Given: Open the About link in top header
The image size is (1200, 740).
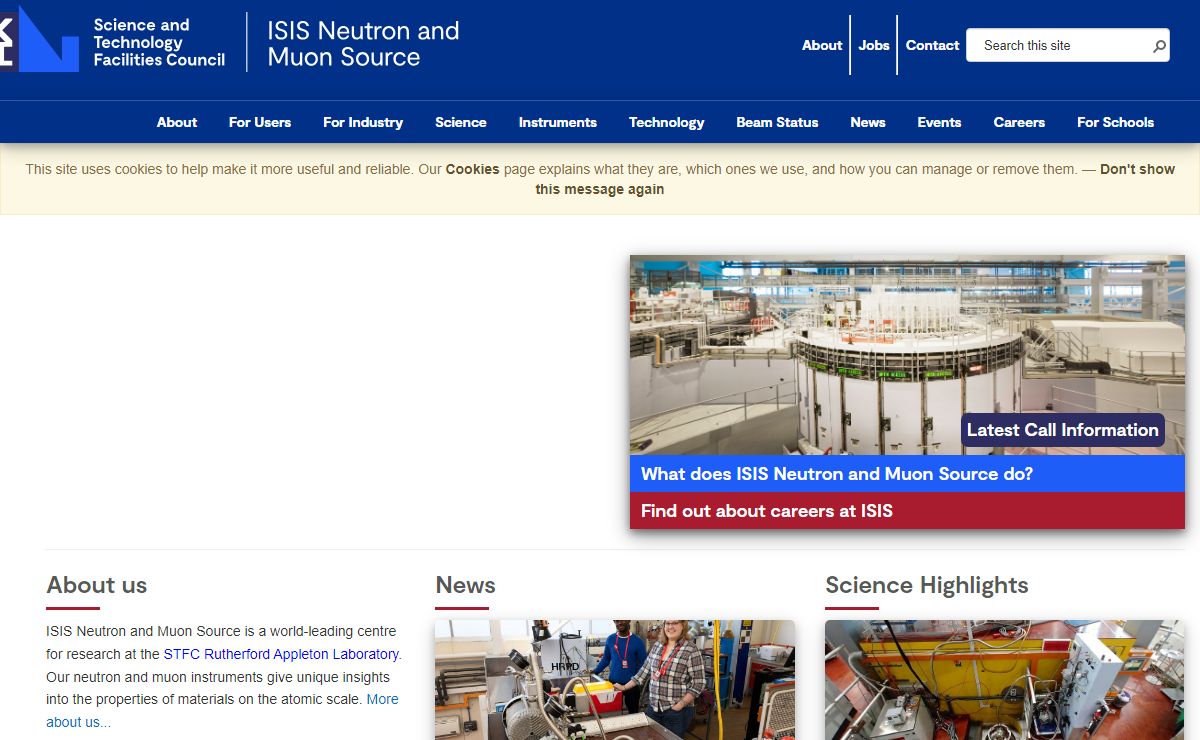Looking at the screenshot, I should pos(822,45).
